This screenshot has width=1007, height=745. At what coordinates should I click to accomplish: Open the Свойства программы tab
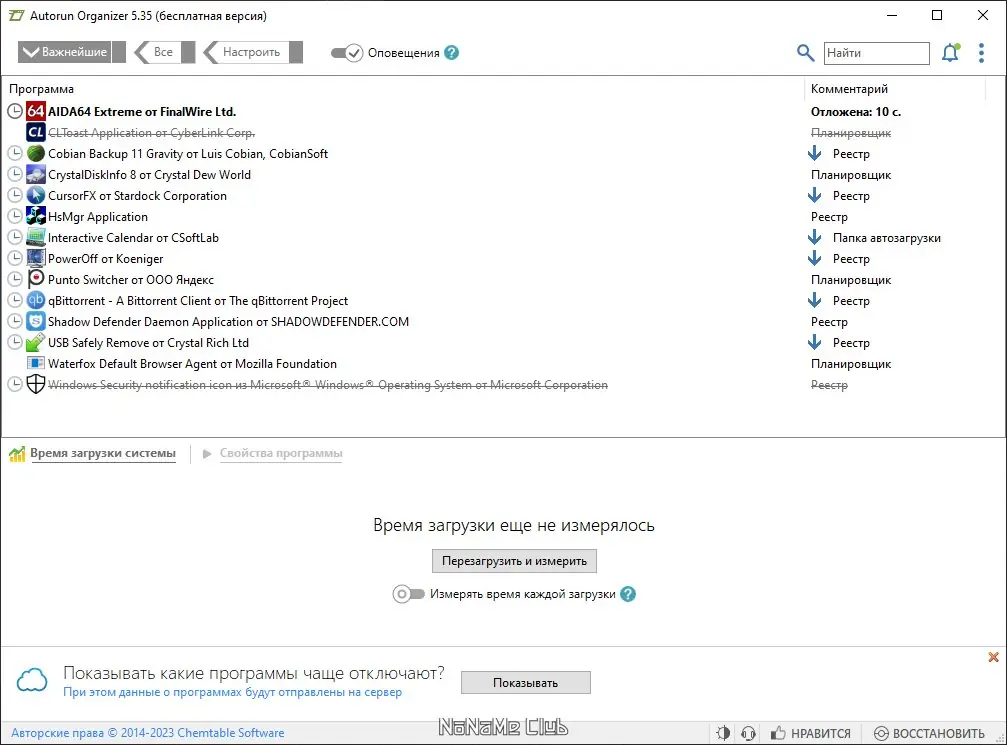point(281,453)
